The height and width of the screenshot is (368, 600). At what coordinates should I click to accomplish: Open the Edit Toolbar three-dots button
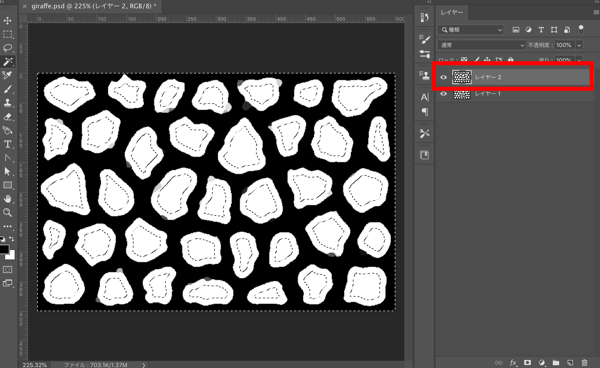pyautogui.click(x=8, y=226)
